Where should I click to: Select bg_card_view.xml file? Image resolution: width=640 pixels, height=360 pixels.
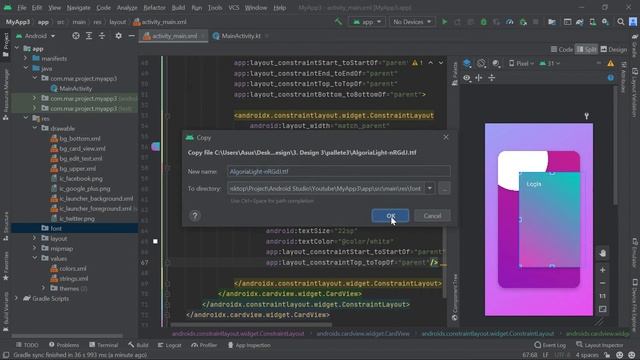coord(82,149)
